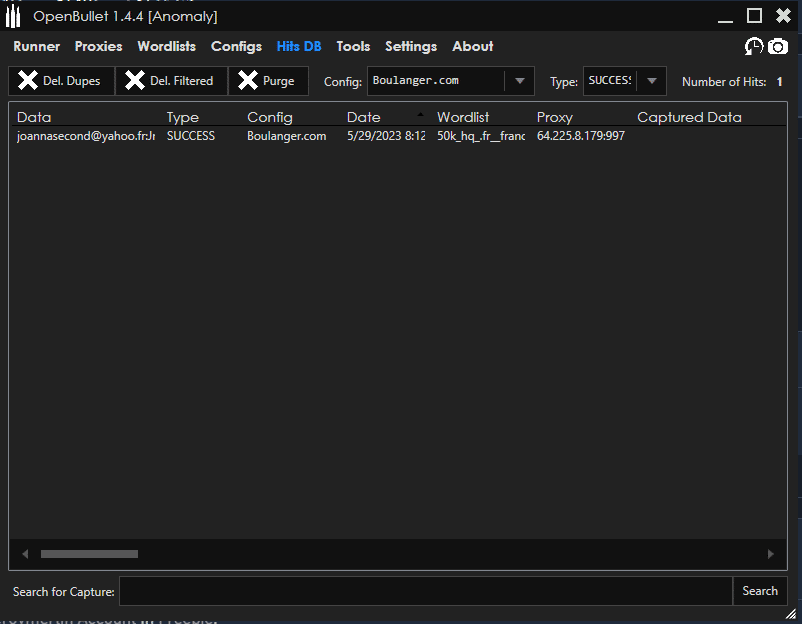Click the horizontal scrollbar thumb
Image resolution: width=802 pixels, height=624 pixels.
point(89,554)
